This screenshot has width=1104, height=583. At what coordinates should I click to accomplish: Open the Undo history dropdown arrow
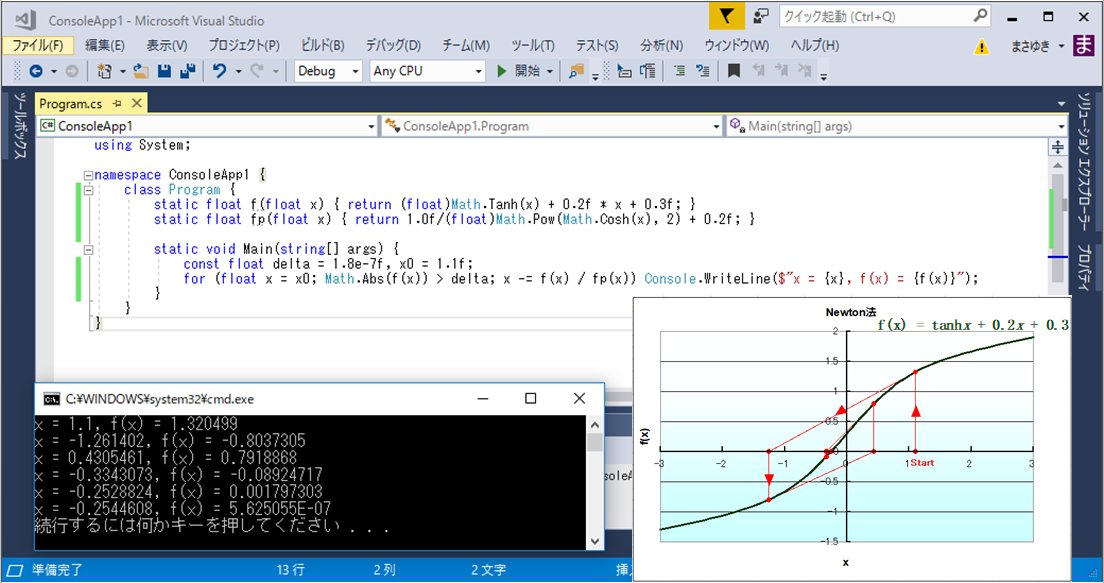pos(238,72)
